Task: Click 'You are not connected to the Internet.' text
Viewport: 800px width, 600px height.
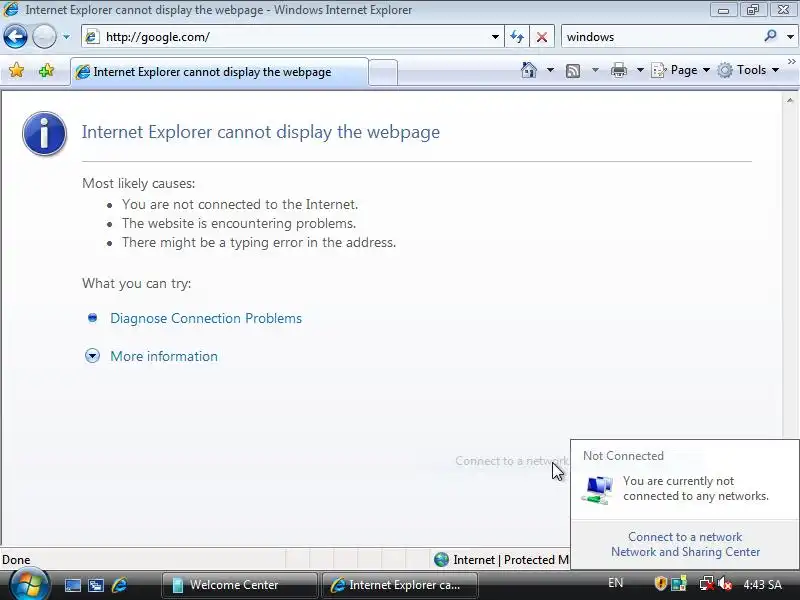Action: [x=240, y=204]
